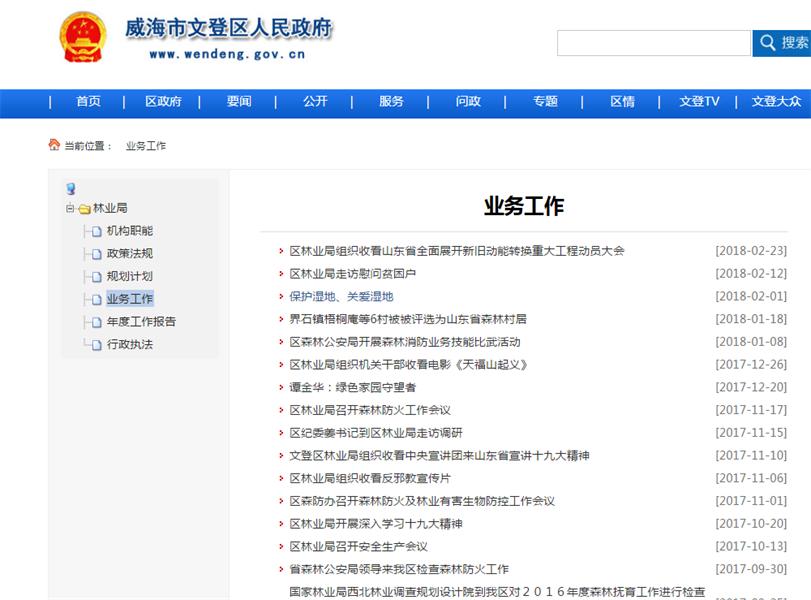Click the blue globe icon above the sidebar tree

tap(69, 188)
